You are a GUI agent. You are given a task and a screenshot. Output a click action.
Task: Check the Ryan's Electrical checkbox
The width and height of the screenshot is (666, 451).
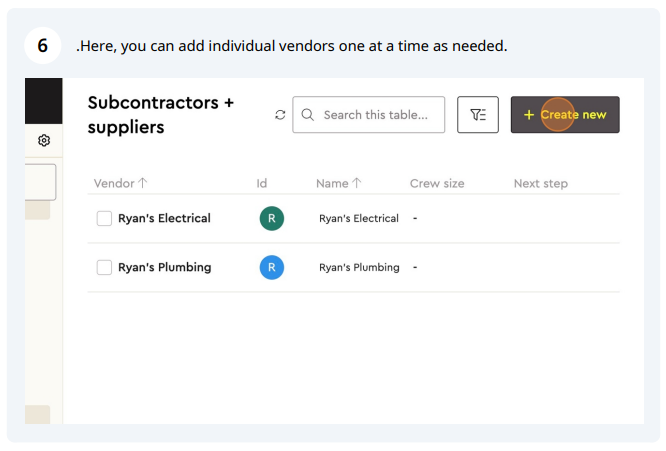pos(104,218)
